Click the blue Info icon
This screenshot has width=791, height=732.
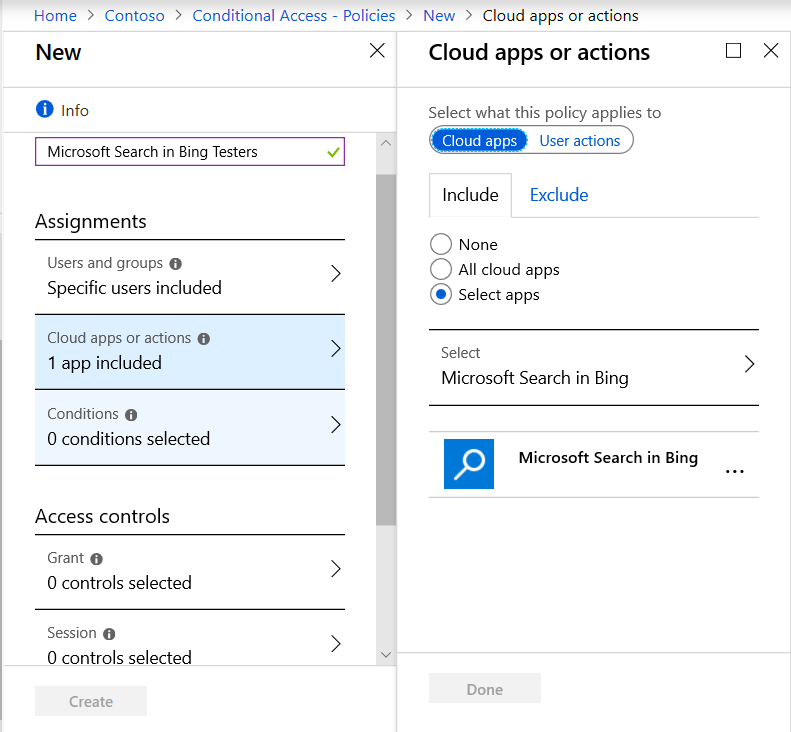44,108
